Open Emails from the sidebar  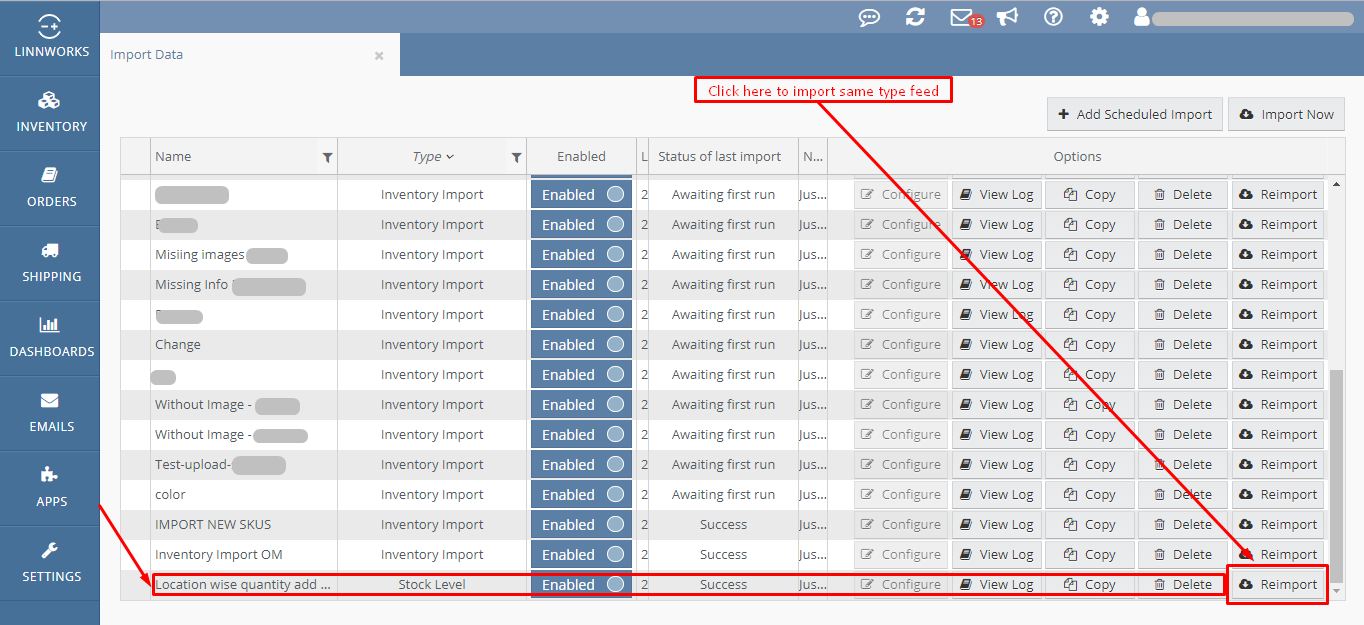[50, 413]
